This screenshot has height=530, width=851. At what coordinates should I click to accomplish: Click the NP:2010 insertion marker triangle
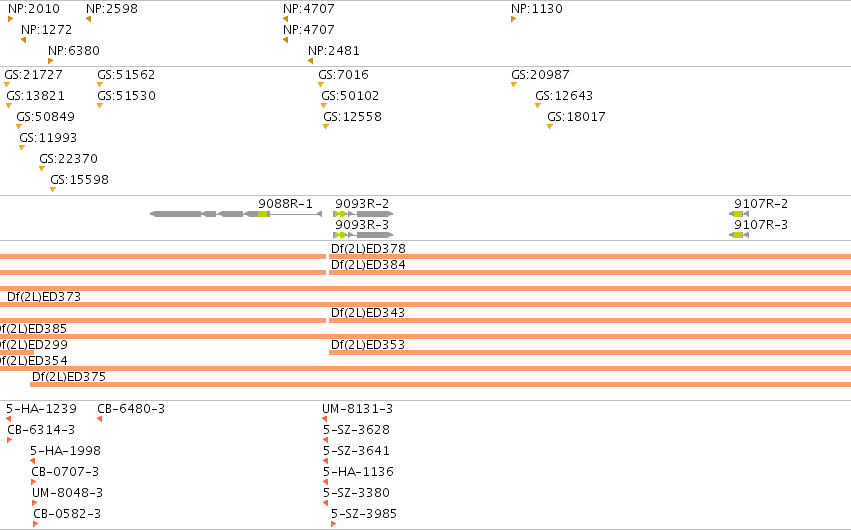click(x=10, y=19)
